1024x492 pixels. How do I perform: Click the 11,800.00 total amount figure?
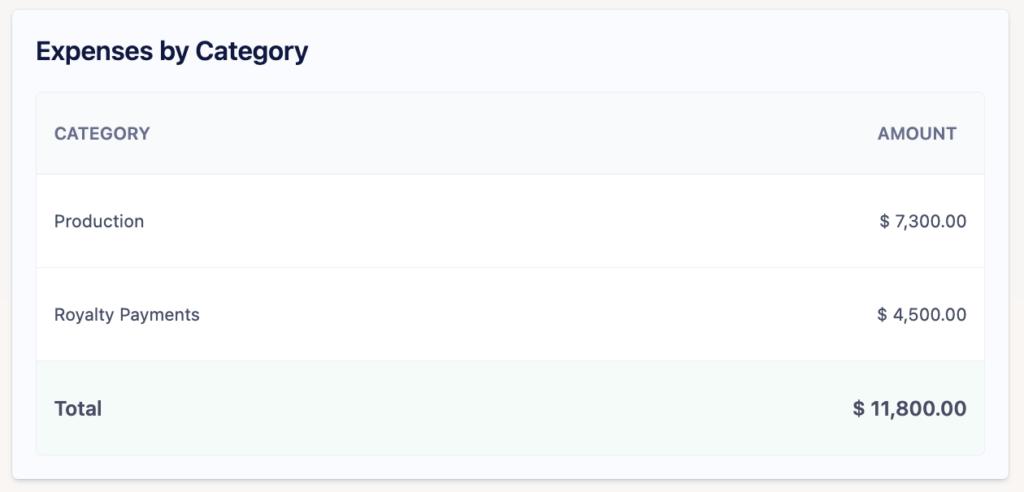click(920, 408)
